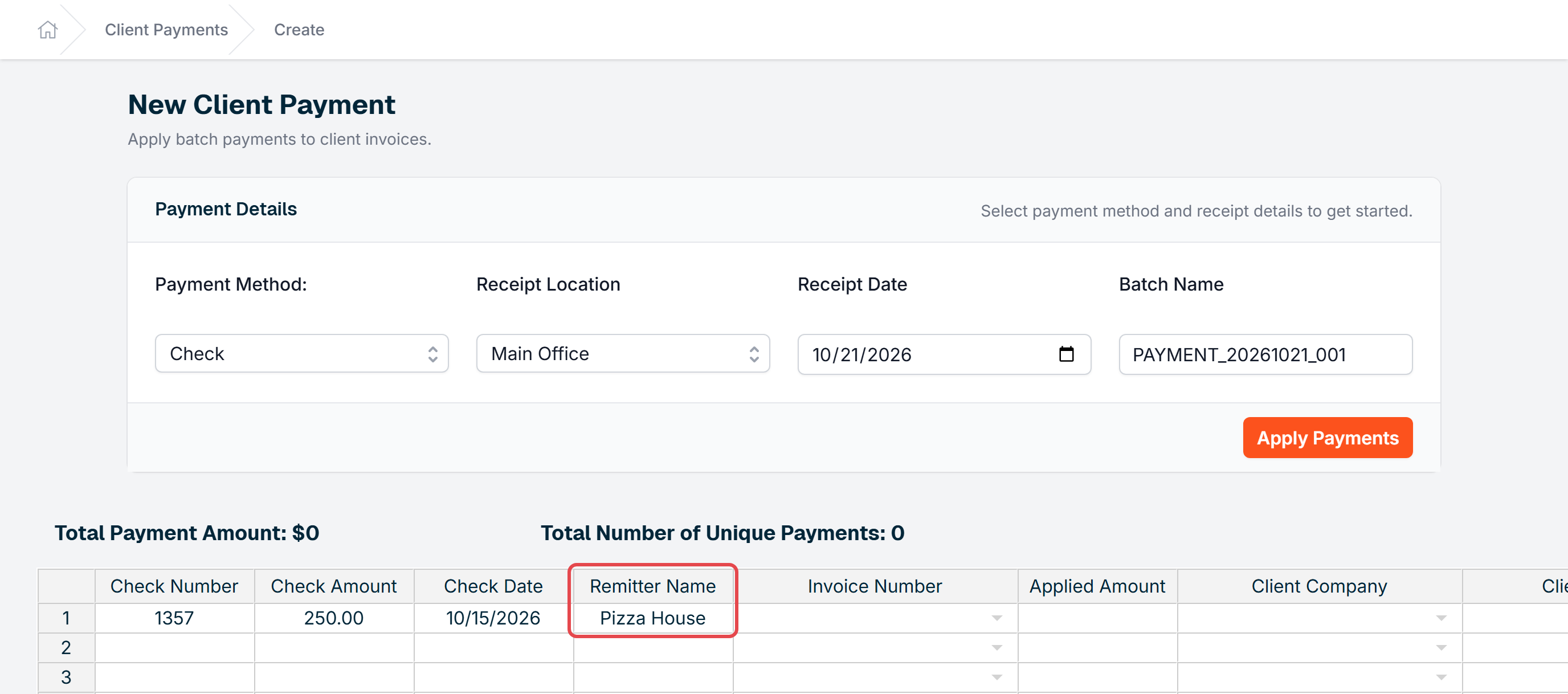Open the Receipt Date calendar picker icon
Image resolution: width=1568 pixels, height=694 pixels.
[1066, 354]
